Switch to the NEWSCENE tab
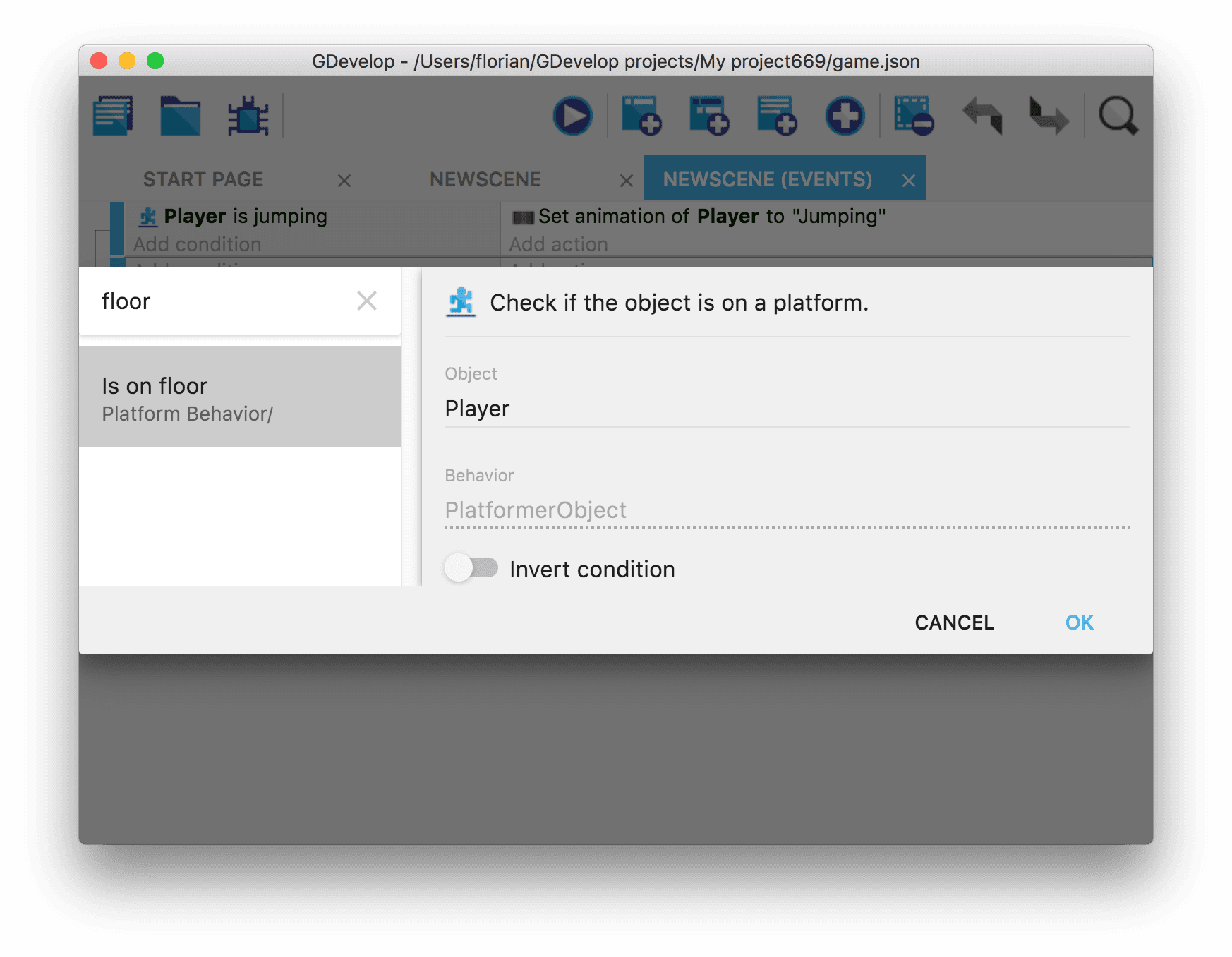The width and height of the screenshot is (1232, 957). coord(485,180)
